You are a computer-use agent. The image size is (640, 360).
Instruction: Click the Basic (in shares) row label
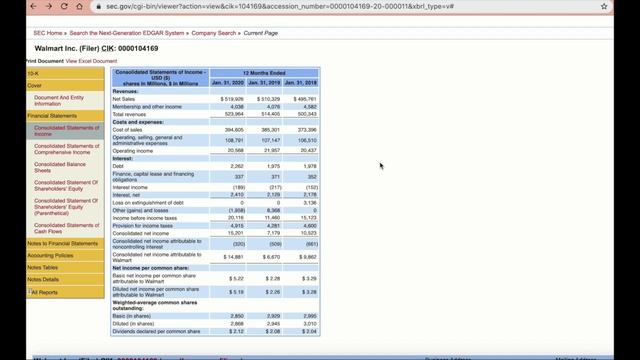(x=131, y=316)
